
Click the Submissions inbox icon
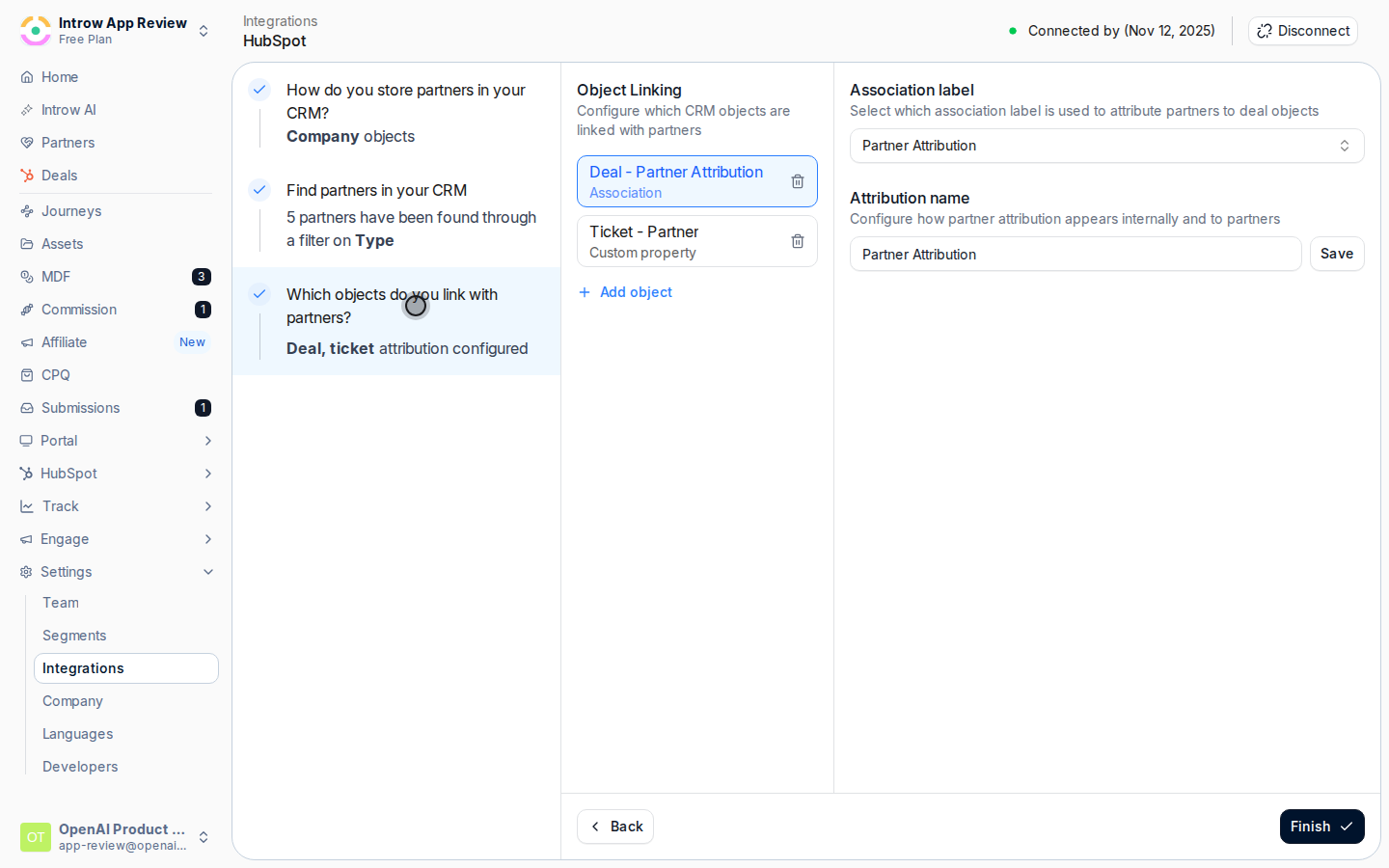[x=27, y=408]
